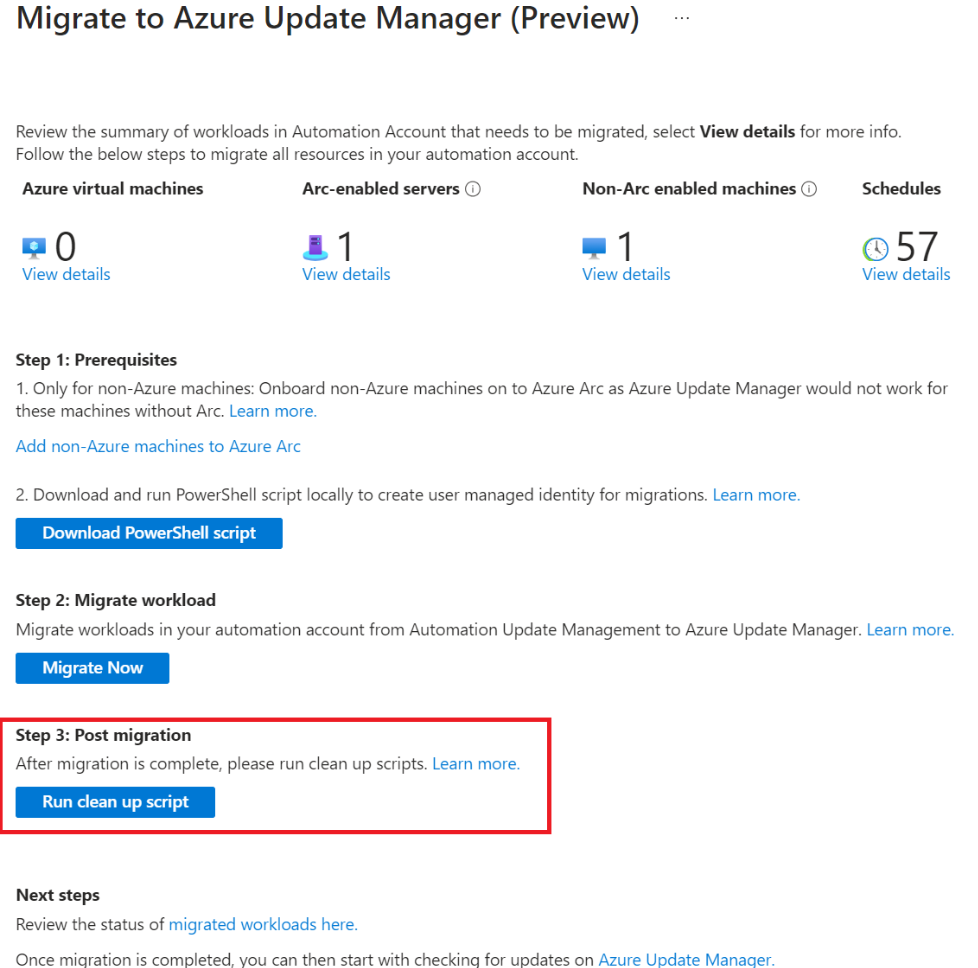Open Add non-Azure machines to Azure Arc

[158, 447]
